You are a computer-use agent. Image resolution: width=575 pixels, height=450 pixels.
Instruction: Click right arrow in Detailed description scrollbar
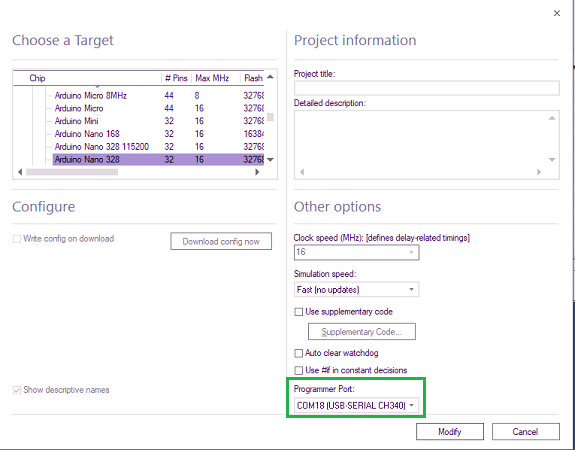pos(539,172)
